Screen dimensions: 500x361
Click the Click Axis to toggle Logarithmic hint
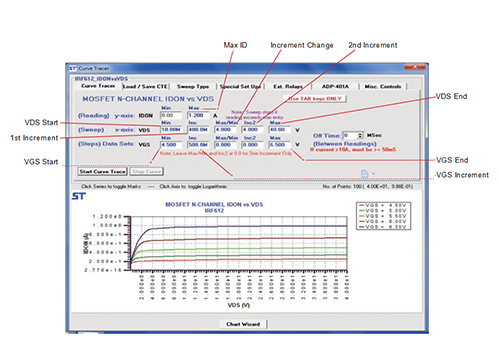pos(193,186)
